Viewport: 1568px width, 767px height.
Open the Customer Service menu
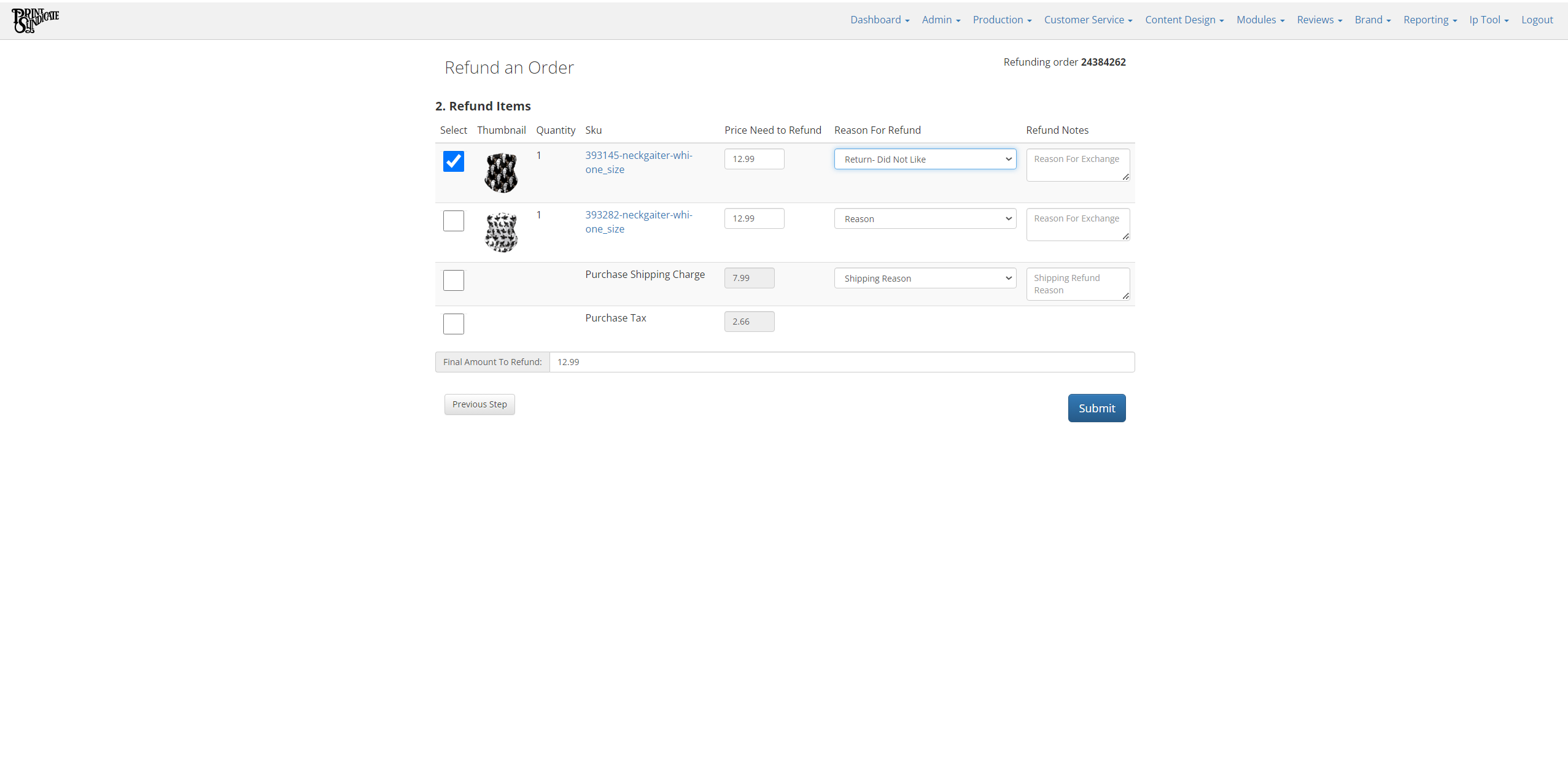[1088, 20]
